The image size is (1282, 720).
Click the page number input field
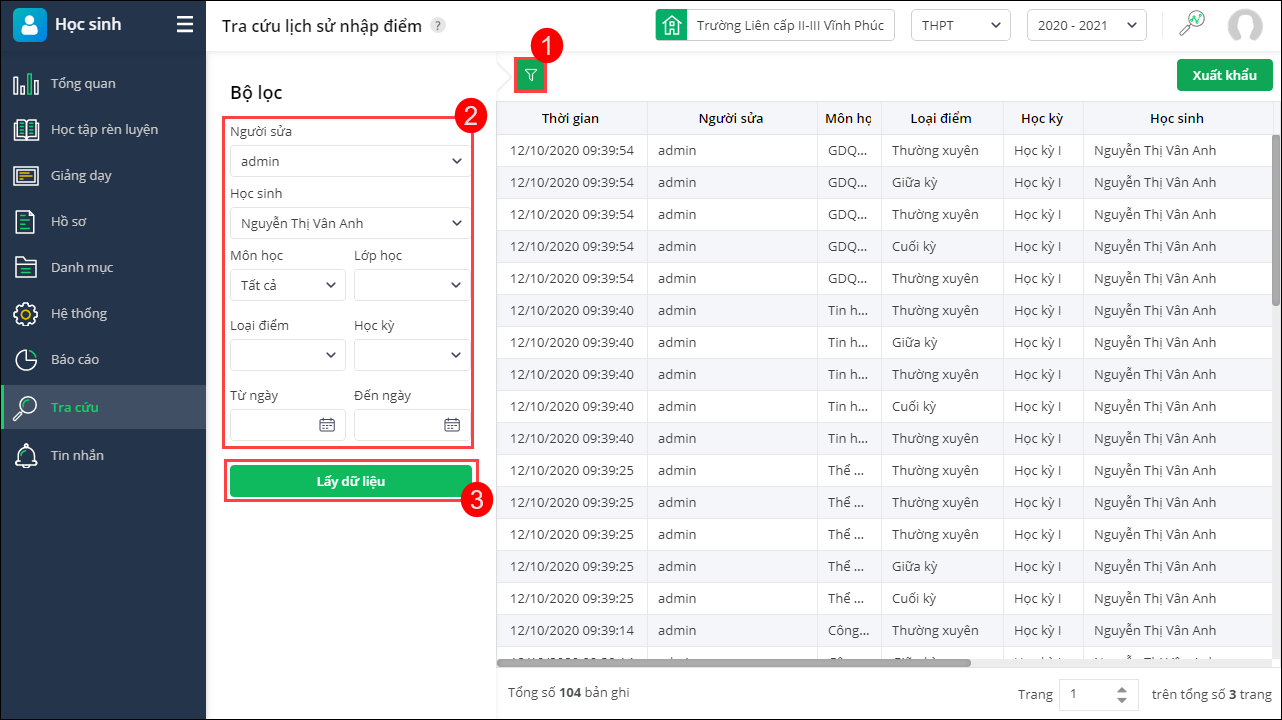click(1100, 694)
